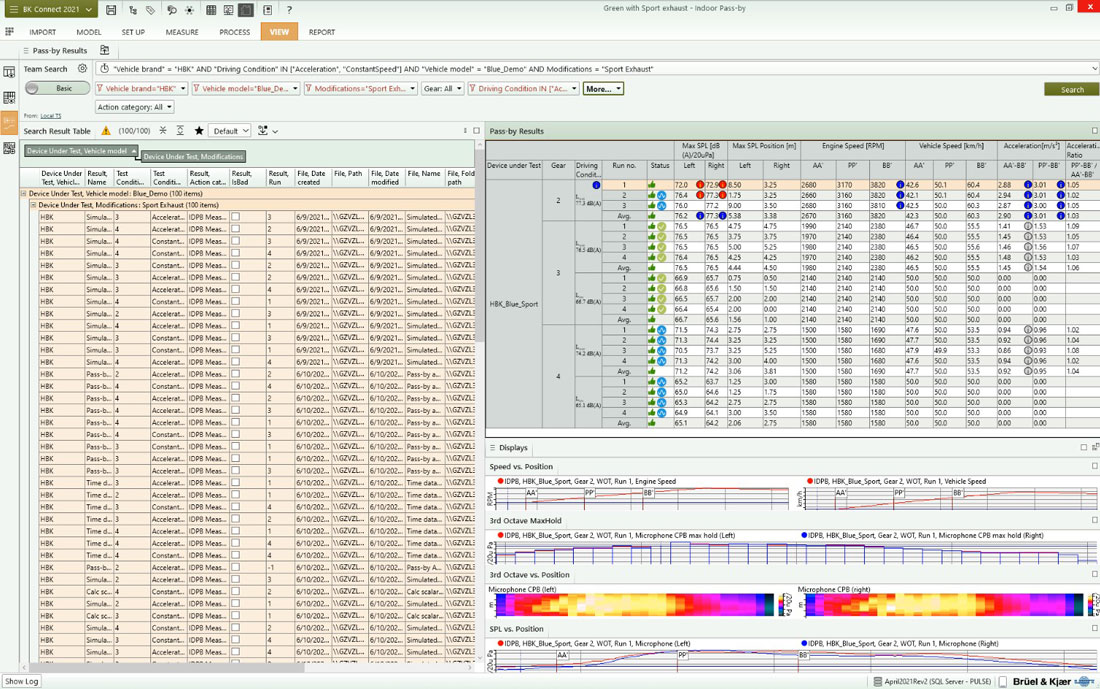Check the IsBad checkbox in second result row
The width and height of the screenshot is (1100, 689).
click(235, 229)
